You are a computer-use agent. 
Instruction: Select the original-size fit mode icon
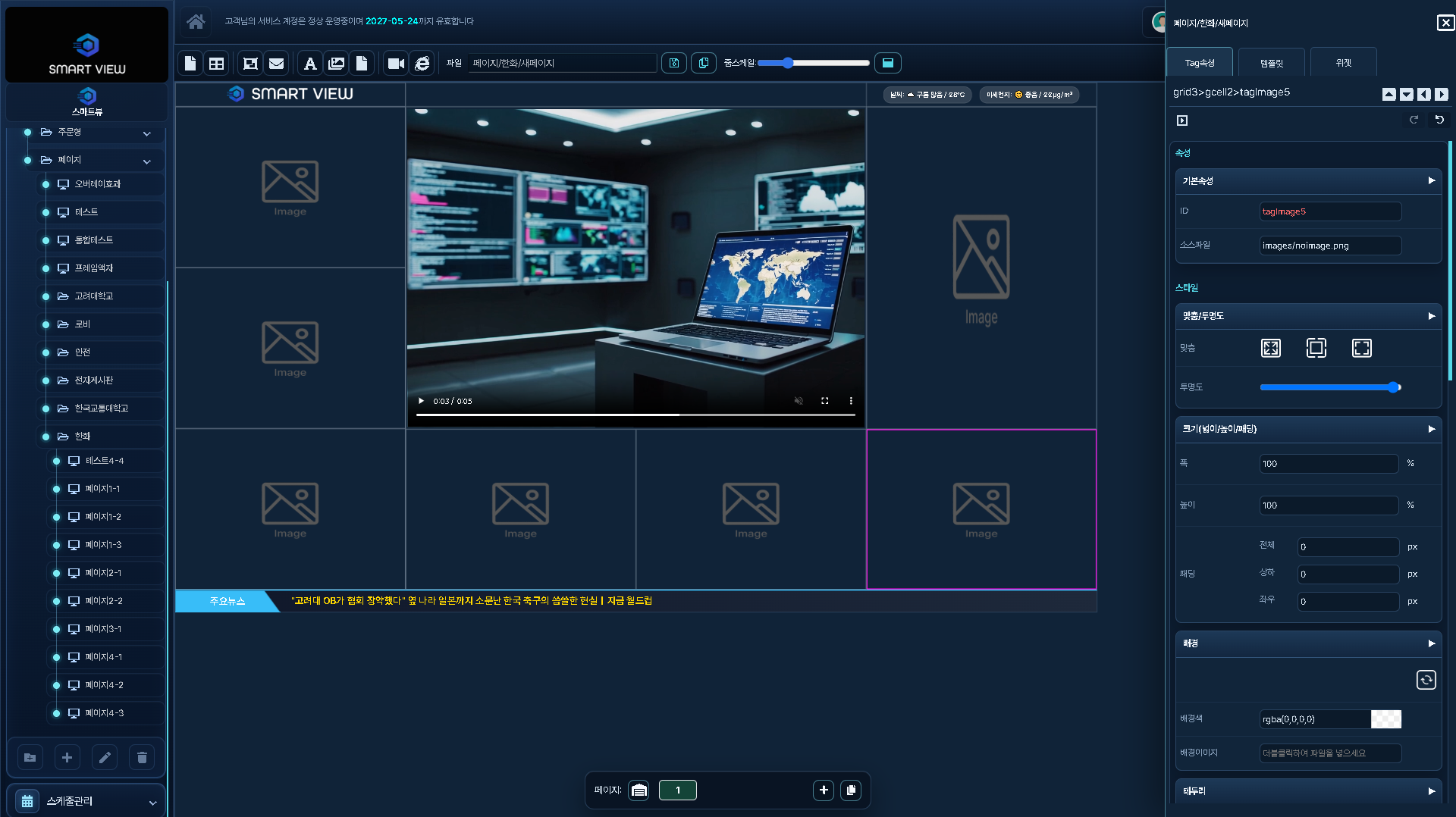(1362, 348)
